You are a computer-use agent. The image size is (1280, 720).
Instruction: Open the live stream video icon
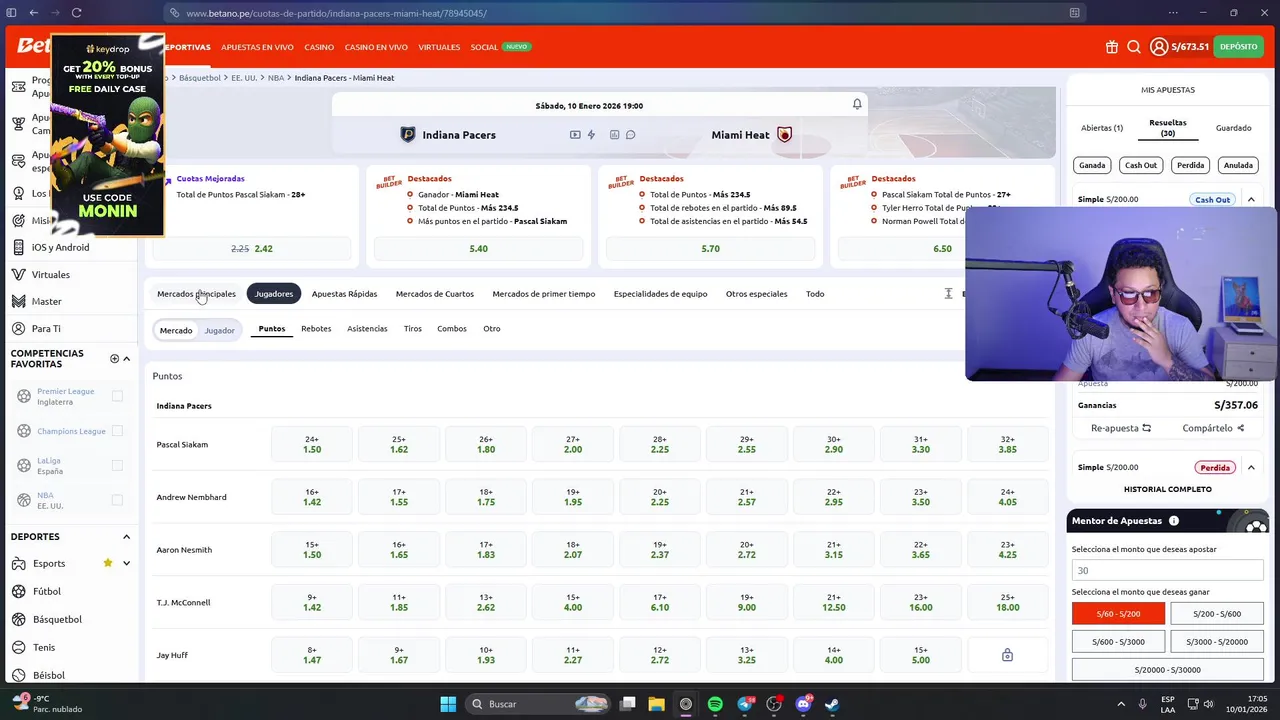point(575,135)
